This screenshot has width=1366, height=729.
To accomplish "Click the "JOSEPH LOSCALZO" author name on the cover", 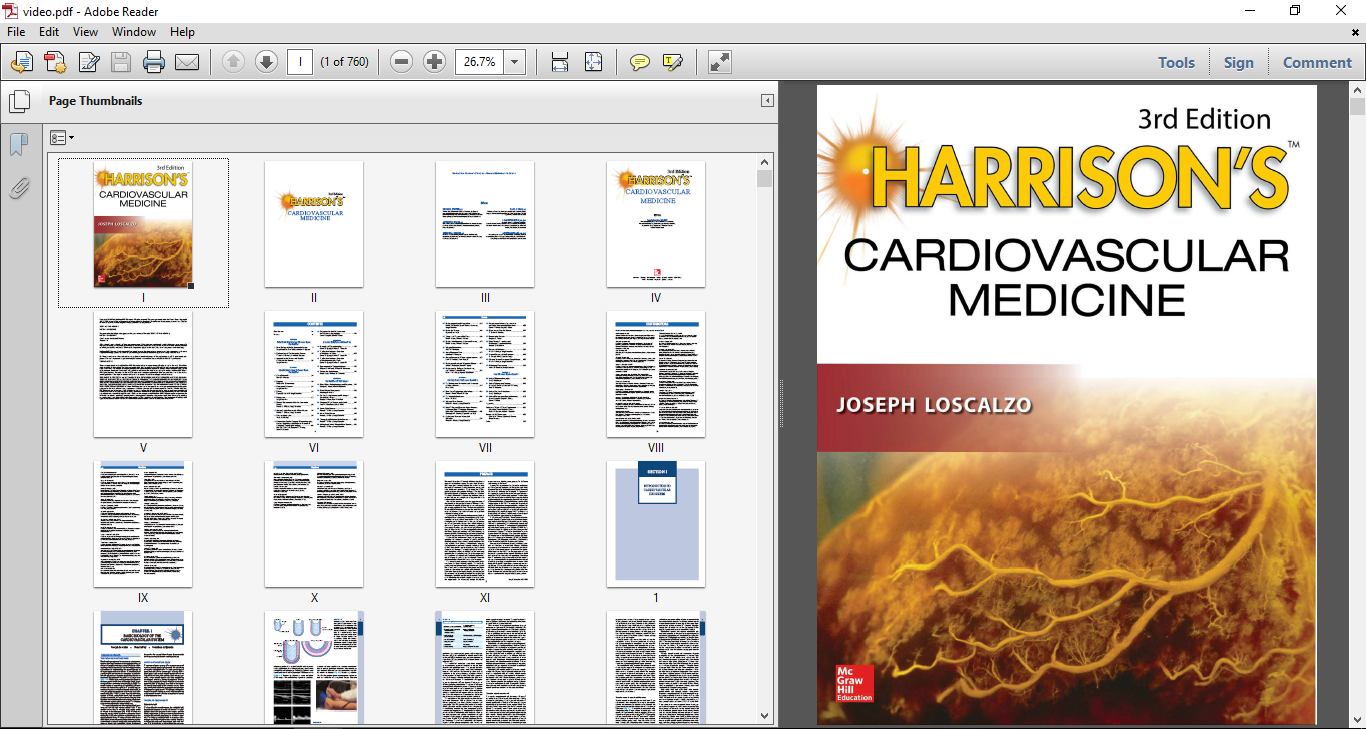I will [934, 406].
